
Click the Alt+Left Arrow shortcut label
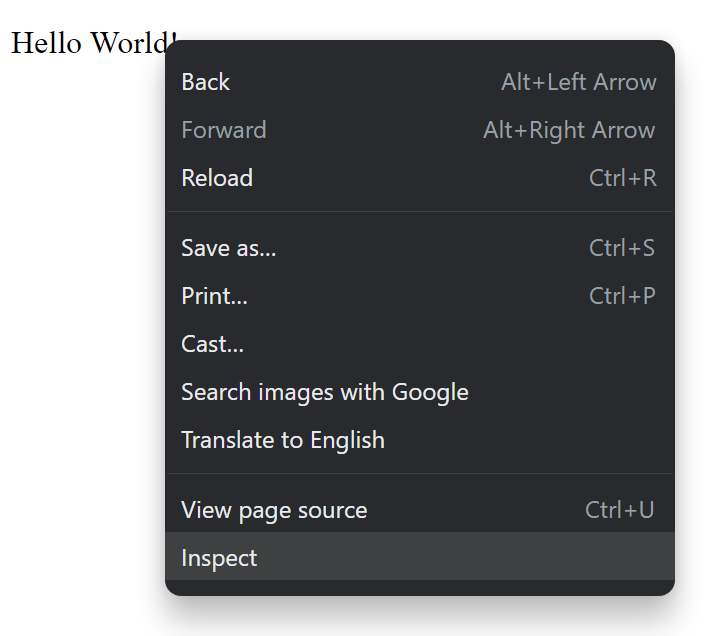click(x=578, y=82)
